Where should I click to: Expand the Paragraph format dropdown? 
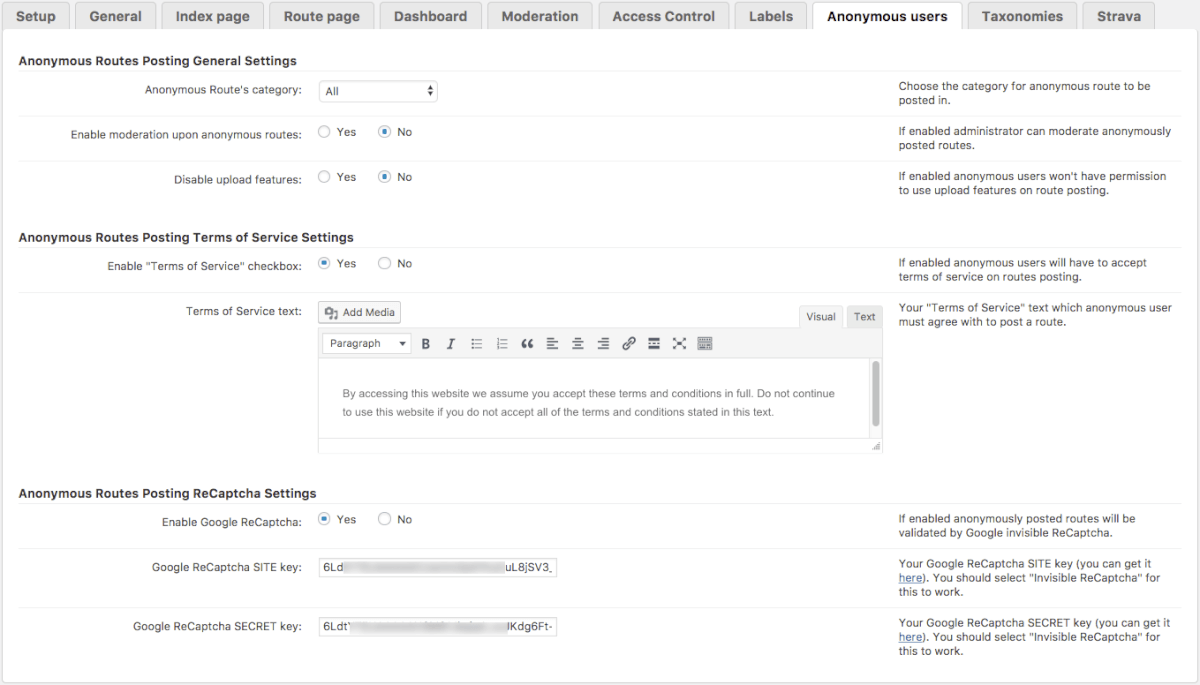click(x=367, y=344)
